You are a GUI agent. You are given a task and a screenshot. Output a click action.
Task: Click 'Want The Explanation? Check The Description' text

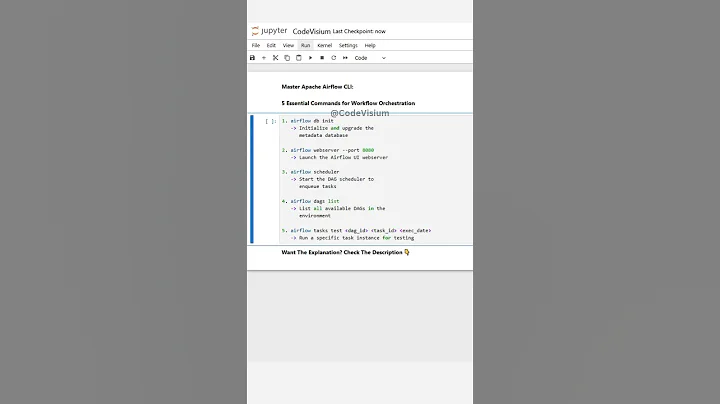click(342, 252)
